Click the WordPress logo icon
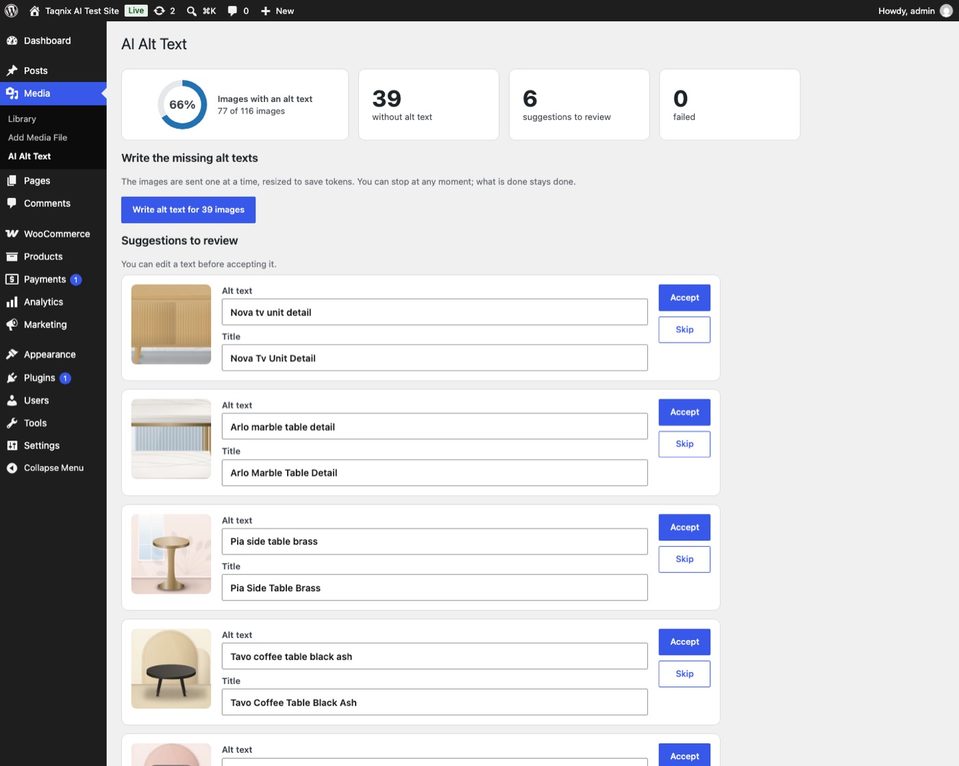This screenshot has height=766, width=959. (11, 11)
